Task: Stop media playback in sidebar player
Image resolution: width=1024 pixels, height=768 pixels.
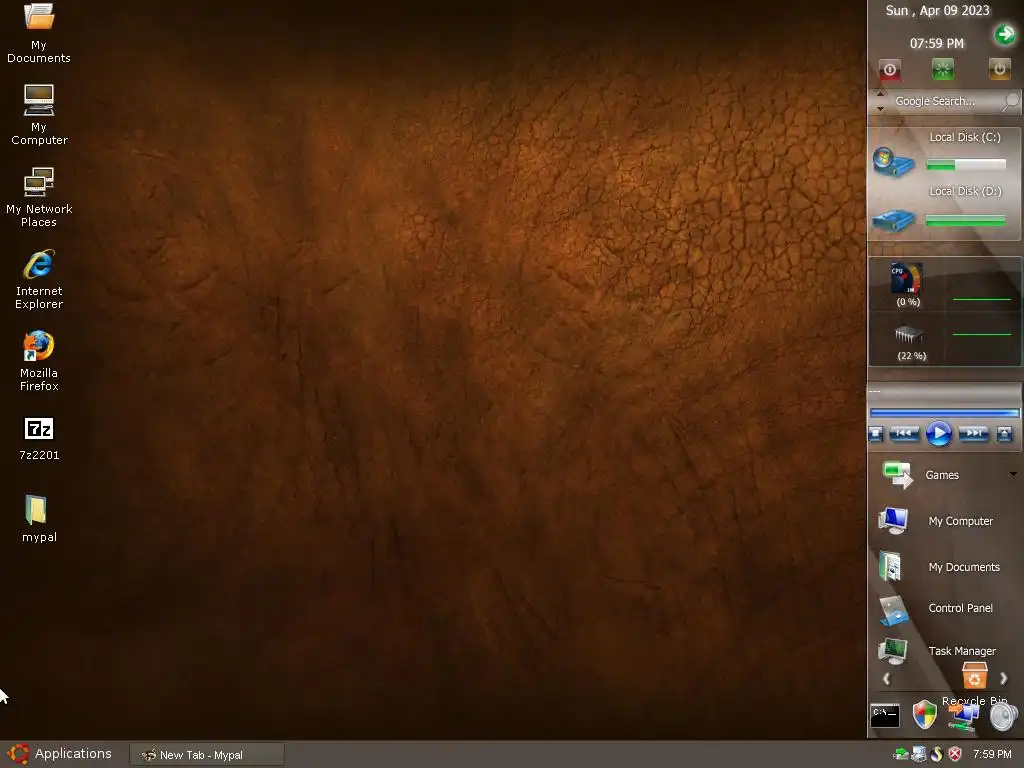Action: pos(876,434)
